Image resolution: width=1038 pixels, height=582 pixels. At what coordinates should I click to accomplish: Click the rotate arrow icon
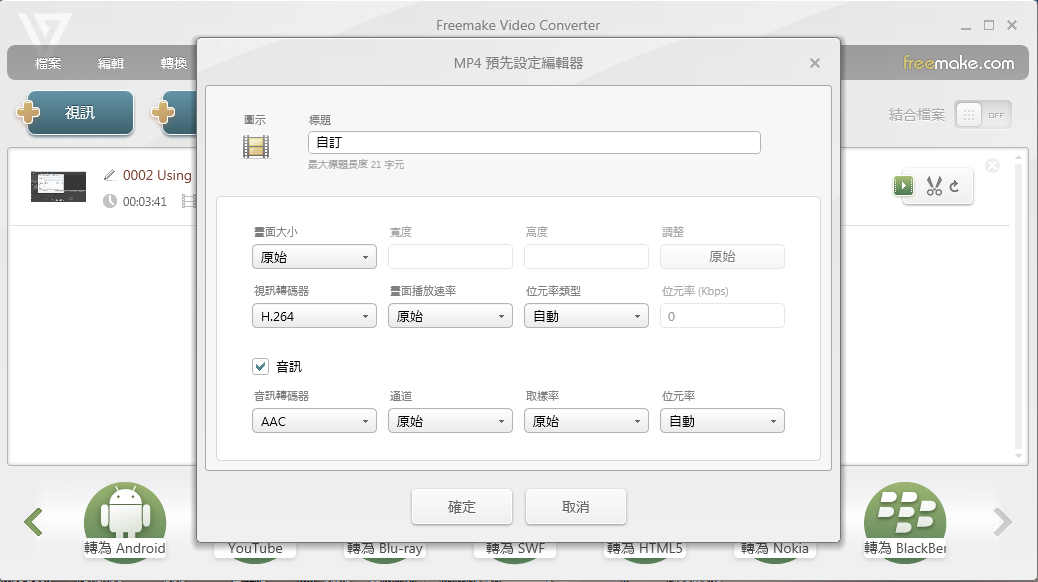pos(954,186)
